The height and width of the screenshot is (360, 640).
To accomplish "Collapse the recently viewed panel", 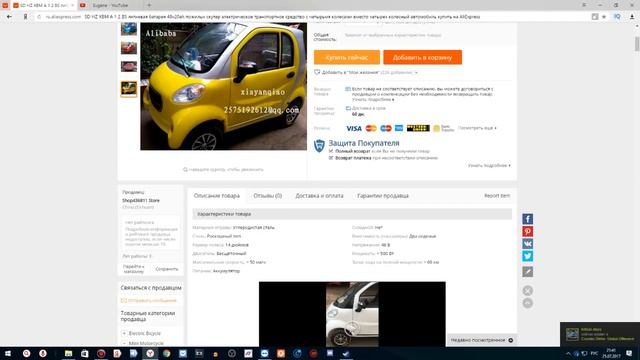I will pos(511,340).
